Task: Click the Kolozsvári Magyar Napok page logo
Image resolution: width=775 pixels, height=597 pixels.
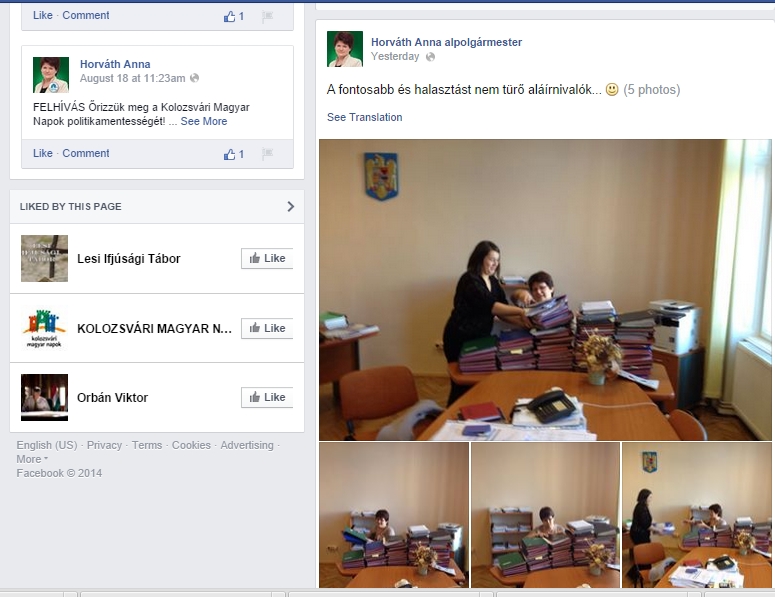Action: 44,328
